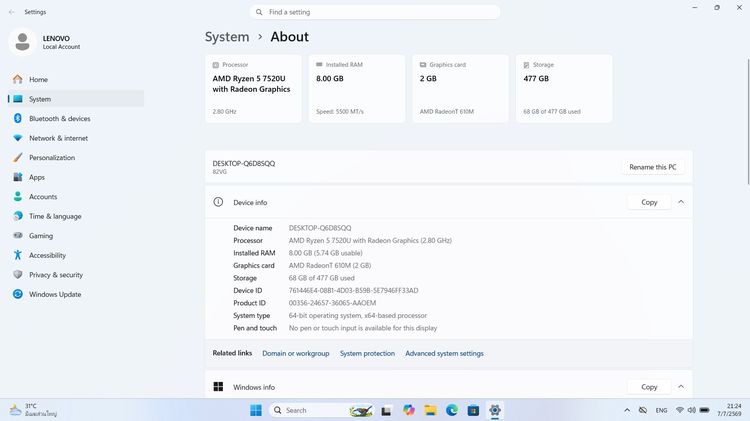
Task: Select the Privacy & security menu item
Action: tap(55, 275)
